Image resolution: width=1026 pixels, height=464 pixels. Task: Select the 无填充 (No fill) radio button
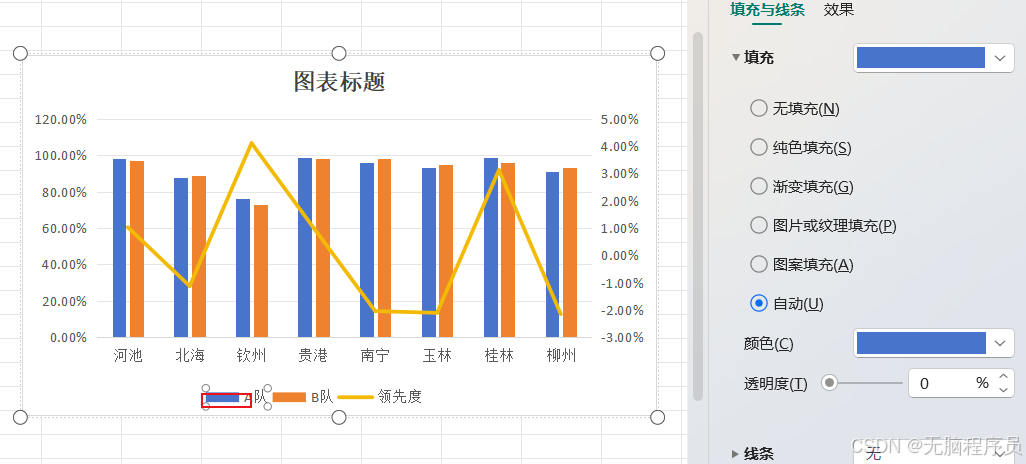pyautogui.click(x=758, y=109)
